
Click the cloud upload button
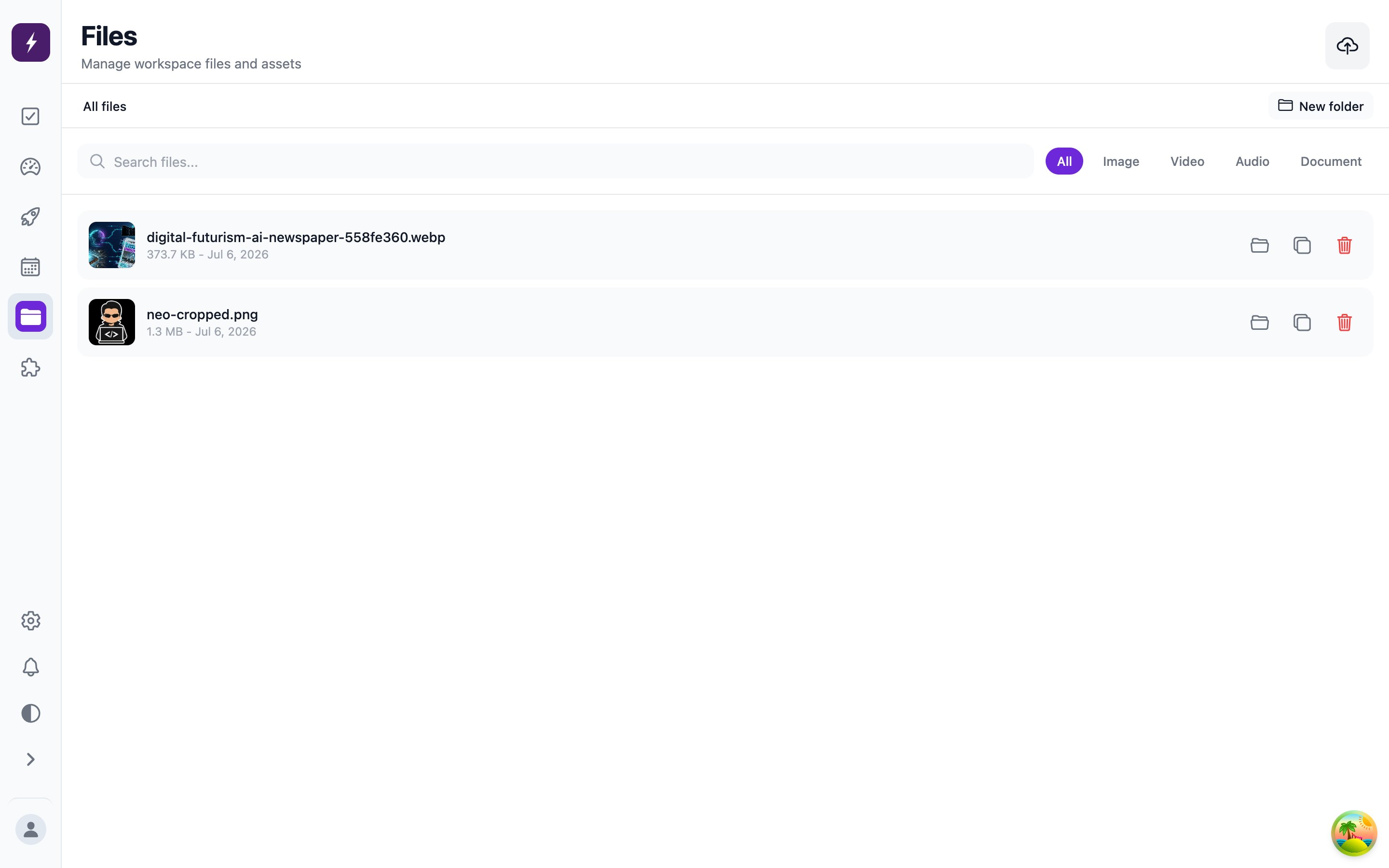click(1347, 46)
